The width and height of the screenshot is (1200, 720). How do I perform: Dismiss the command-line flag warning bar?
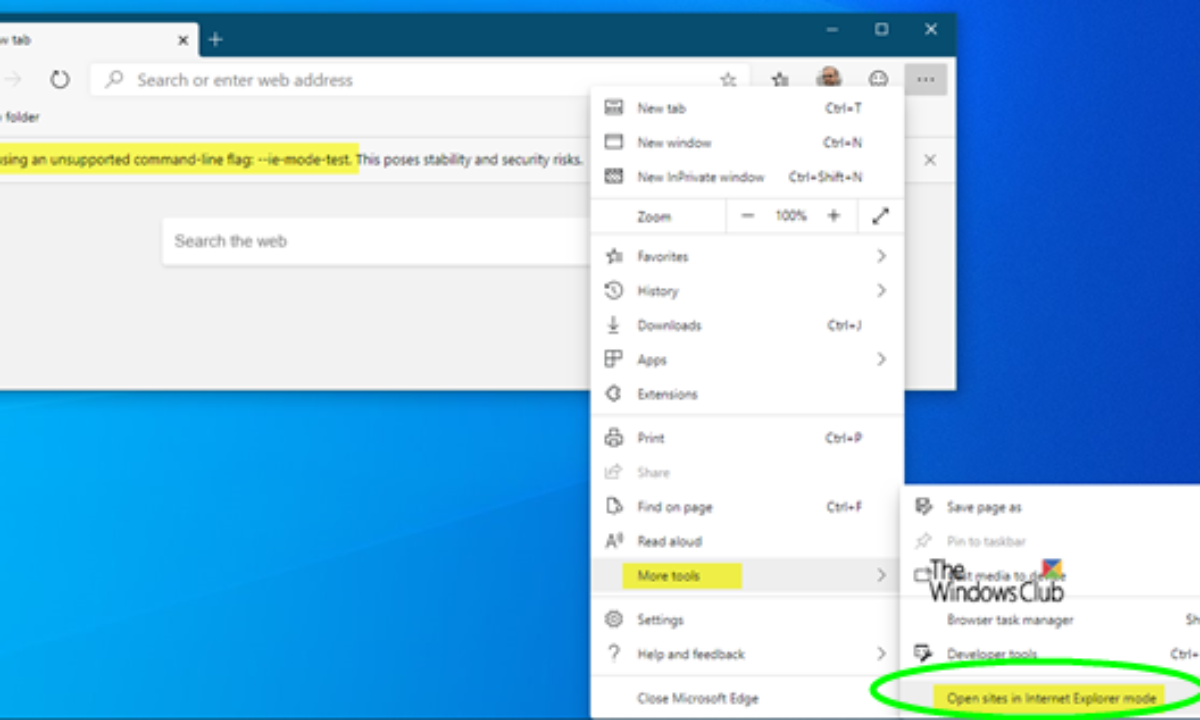[930, 160]
